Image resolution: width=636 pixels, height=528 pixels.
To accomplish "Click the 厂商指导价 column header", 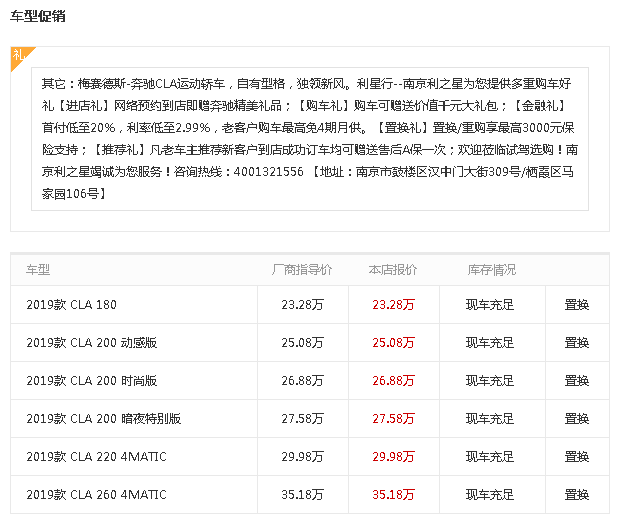I will 302,270.
